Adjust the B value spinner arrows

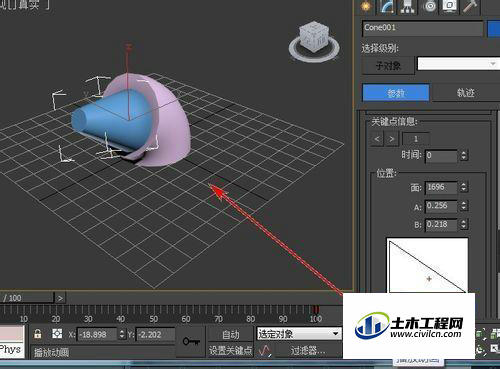(464, 225)
